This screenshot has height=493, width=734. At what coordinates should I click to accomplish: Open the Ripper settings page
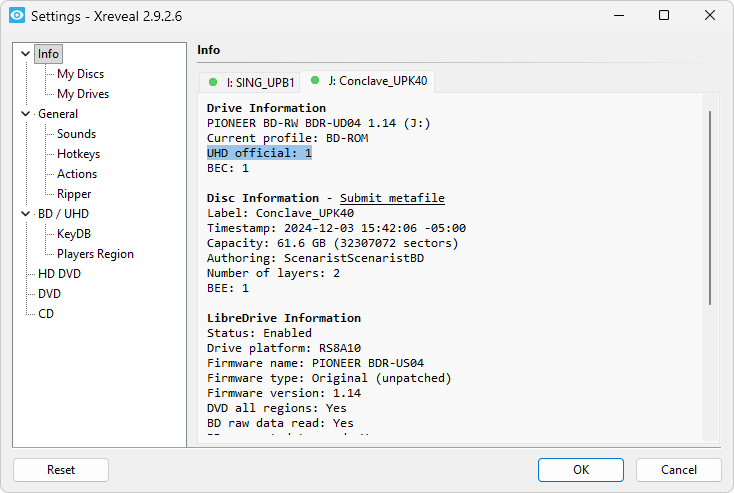click(x=74, y=194)
